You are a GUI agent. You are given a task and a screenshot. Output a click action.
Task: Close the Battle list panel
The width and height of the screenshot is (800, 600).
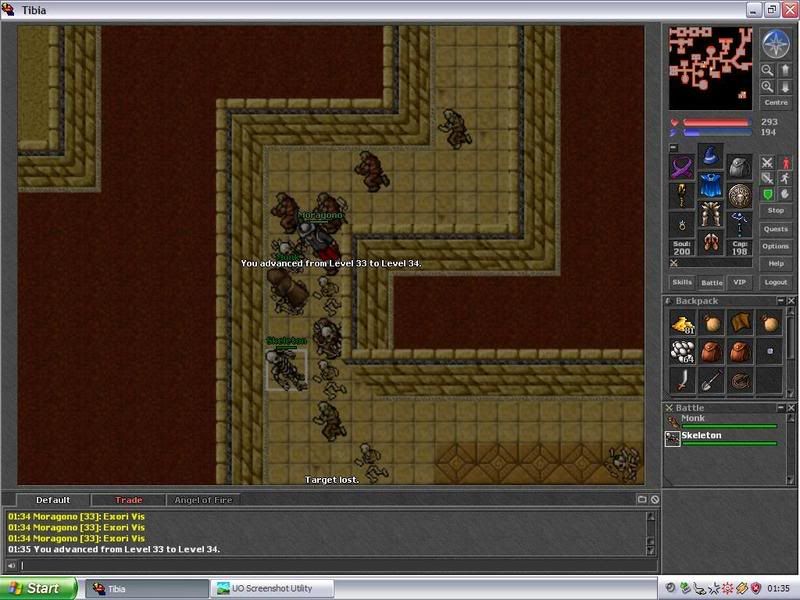coord(791,408)
